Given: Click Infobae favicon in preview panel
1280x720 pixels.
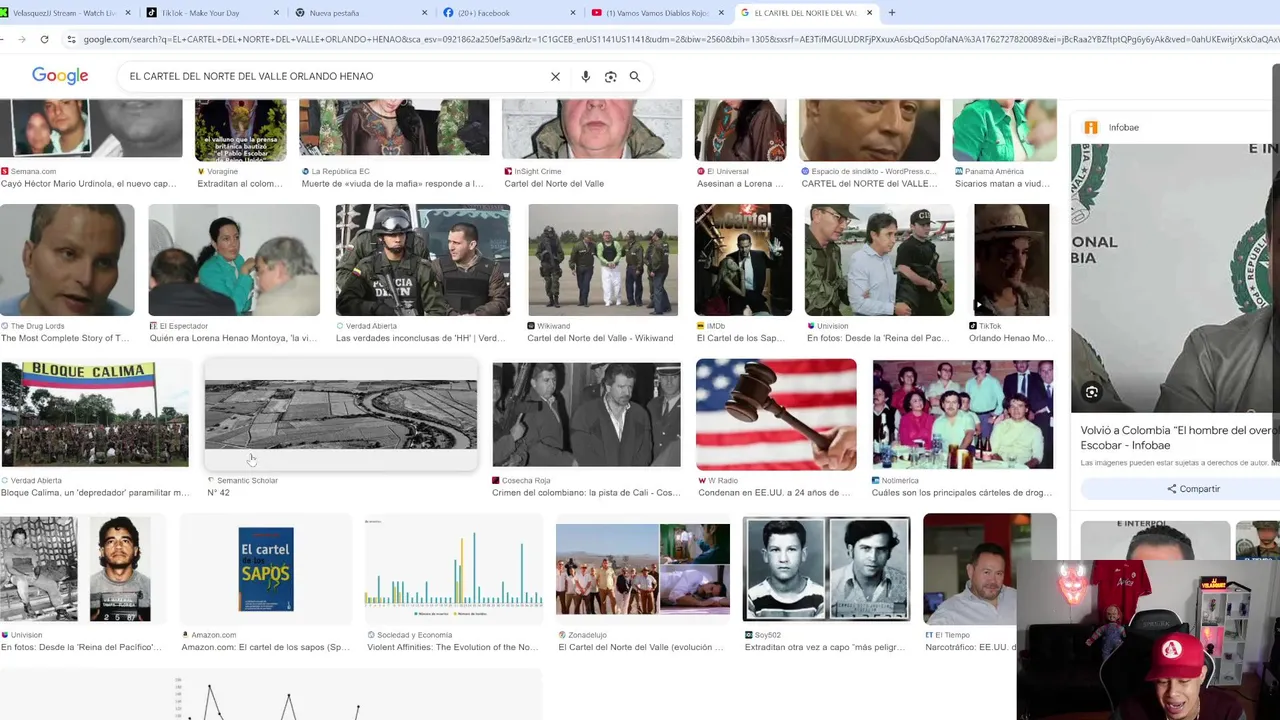Looking at the screenshot, I should [x=1091, y=127].
